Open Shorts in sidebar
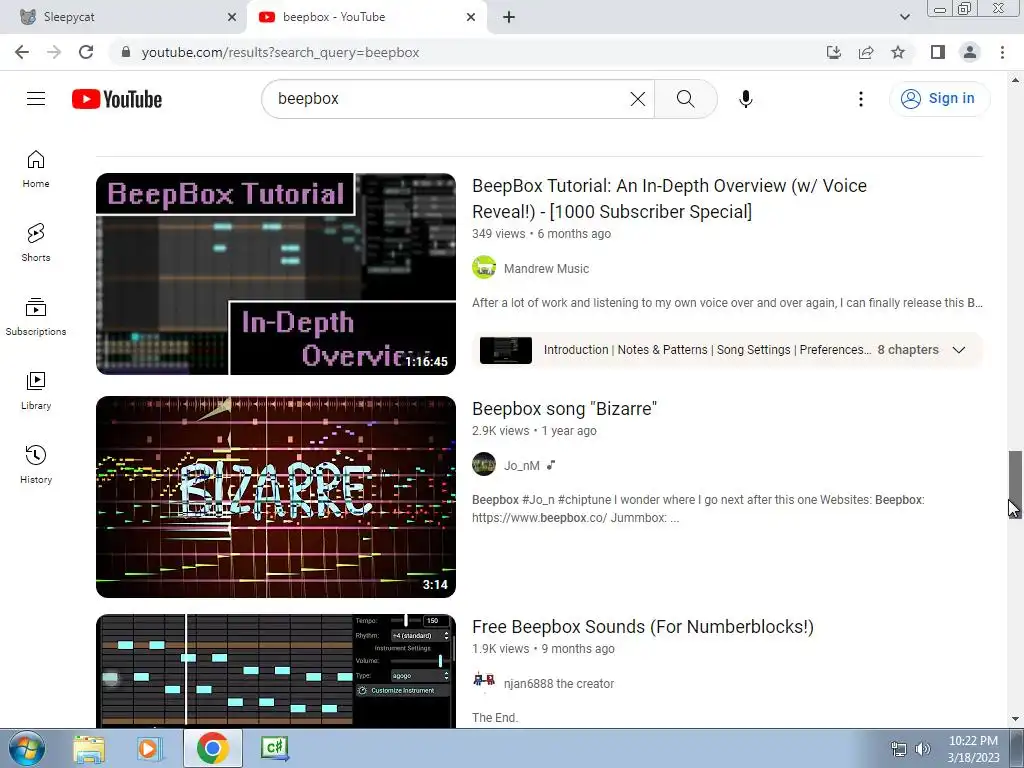Image resolution: width=1024 pixels, height=768 pixels. [36, 243]
